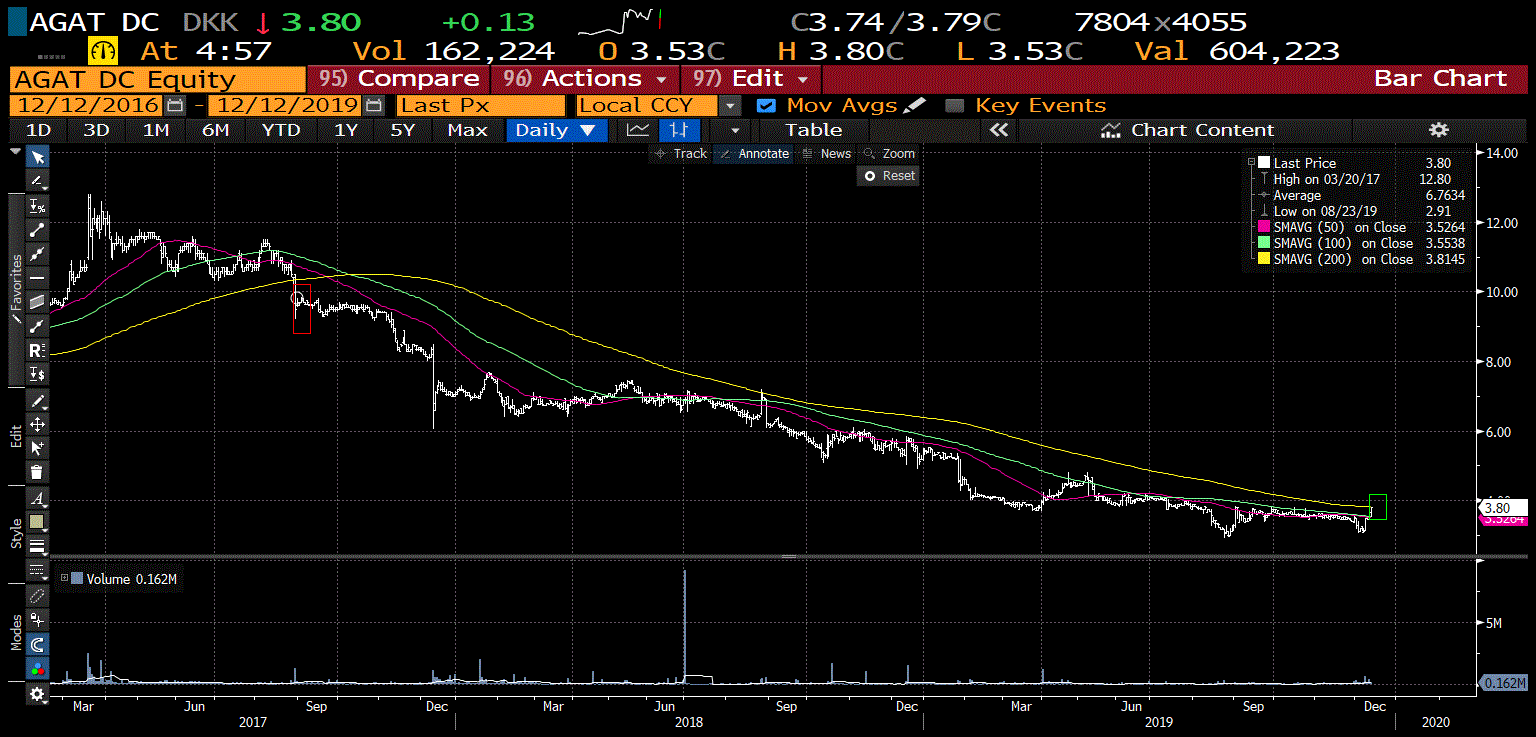
Task: Toggle the Track crosshair option
Action: (681, 154)
